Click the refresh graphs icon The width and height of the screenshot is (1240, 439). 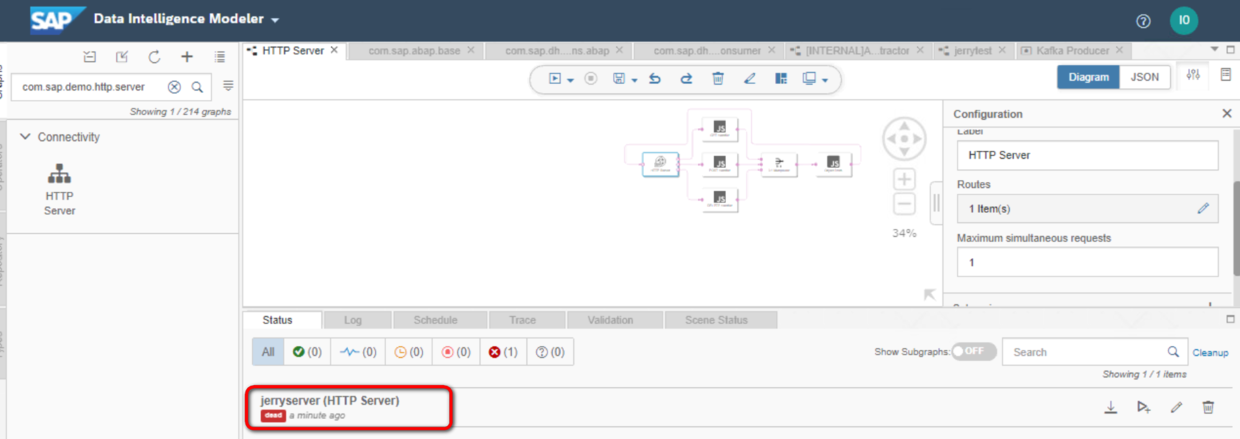pyautogui.click(x=154, y=57)
